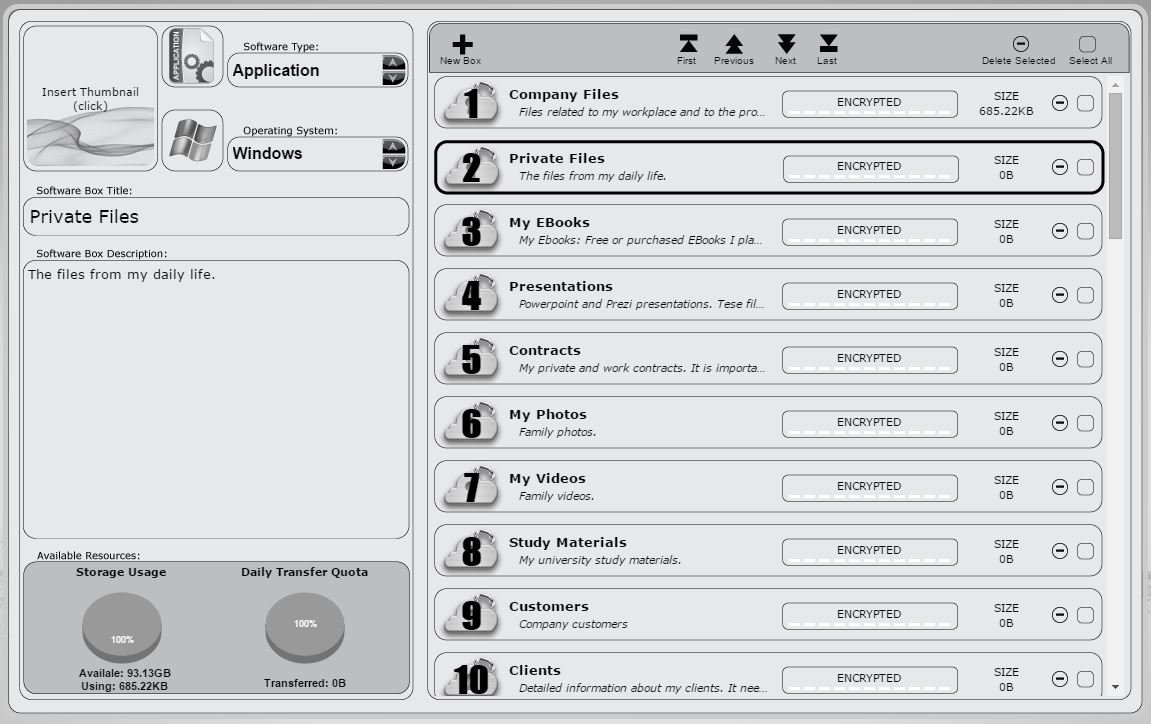Image resolution: width=1151 pixels, height=724 pixels.
Task: Remove the Company Files box with minus icon
Action: (x=1059, y=103)
